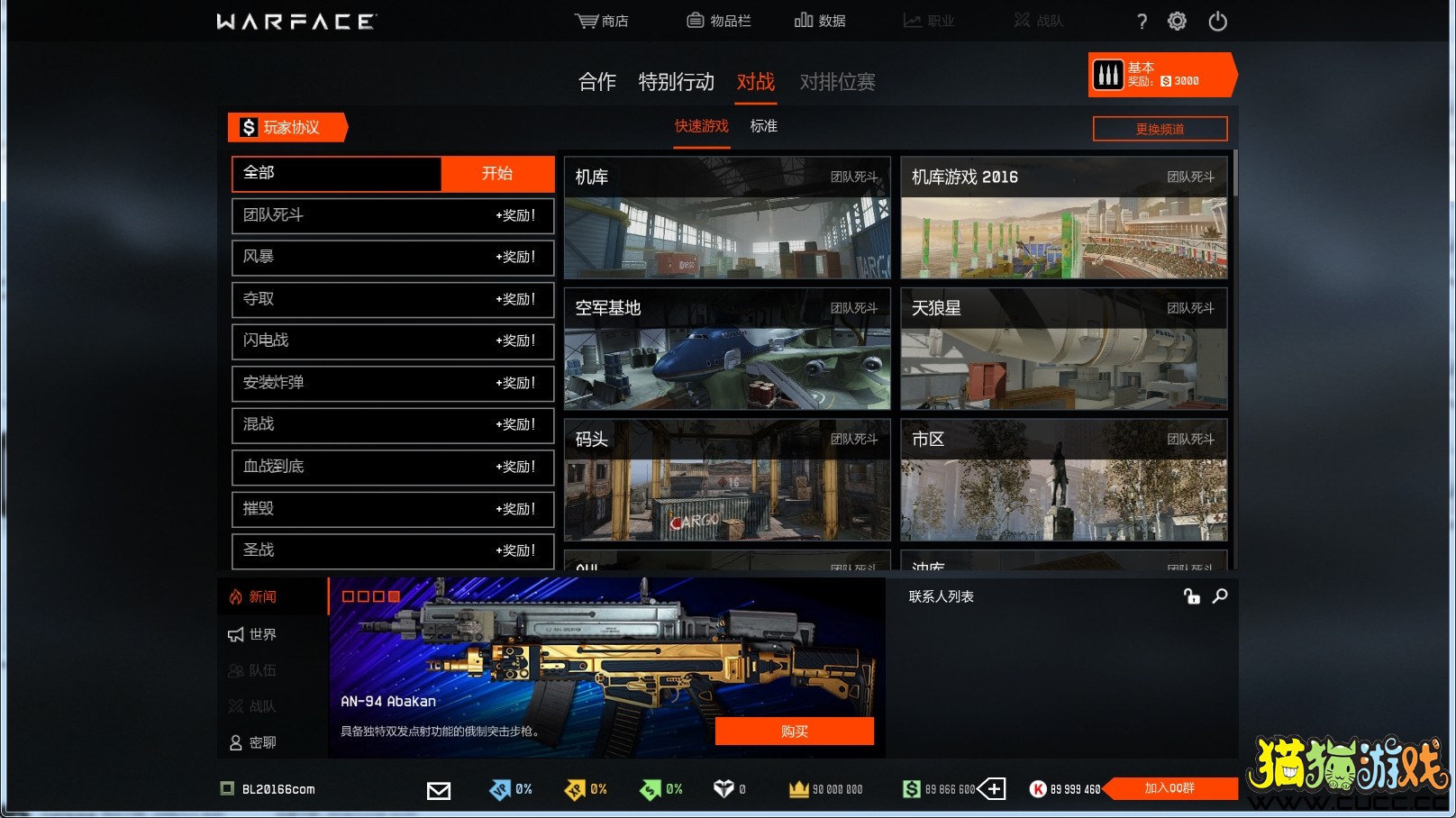Click the green booster 0% icon
This screenshot has width=1456, height=818.
651,789
